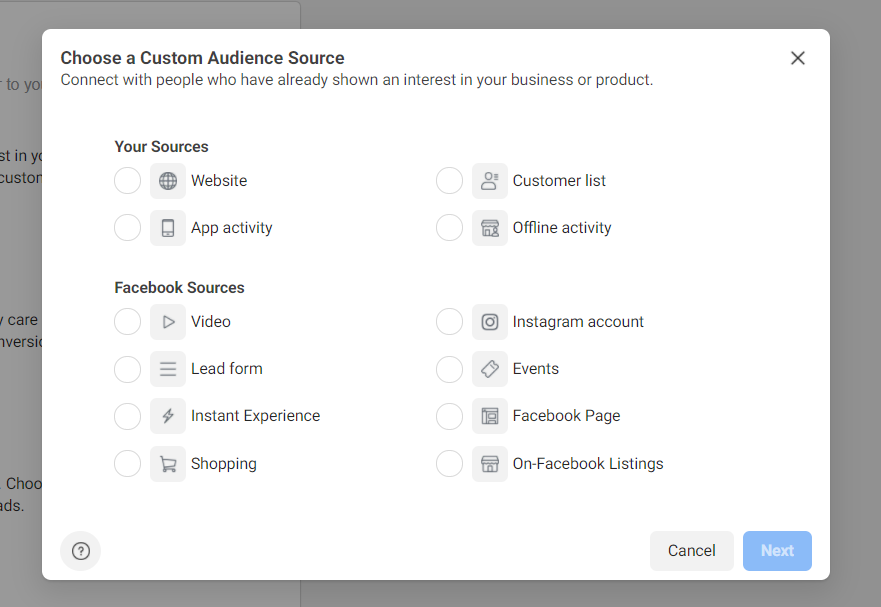Click the Next button
The image size is (881, 607).
(x=777, y=551)
